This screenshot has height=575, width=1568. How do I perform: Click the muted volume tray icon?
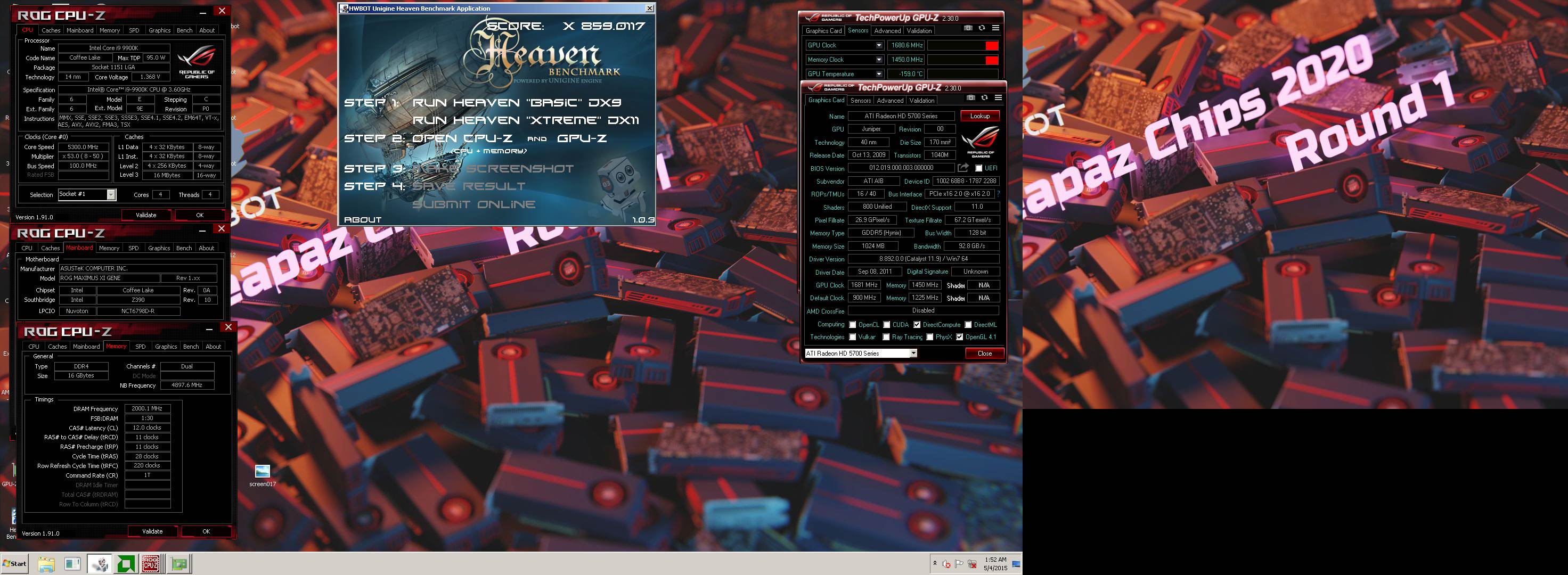click(x=946, y=565)
